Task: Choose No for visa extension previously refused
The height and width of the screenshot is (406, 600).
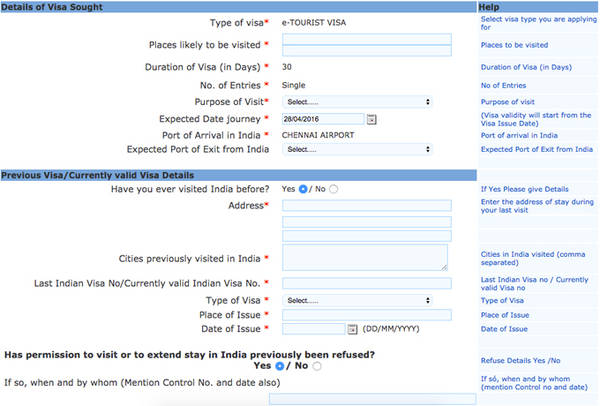Action: point(318,366)
